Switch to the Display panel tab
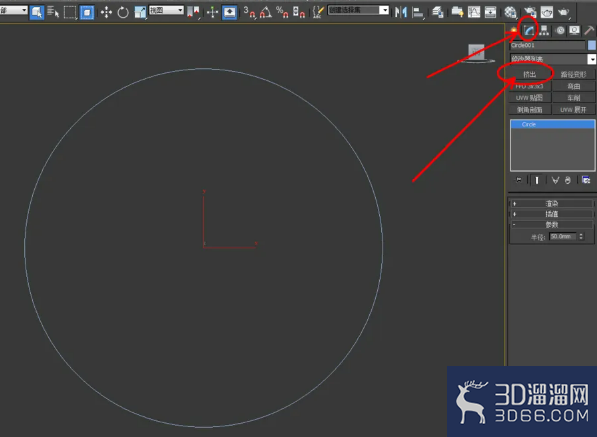 pos(574,30)
